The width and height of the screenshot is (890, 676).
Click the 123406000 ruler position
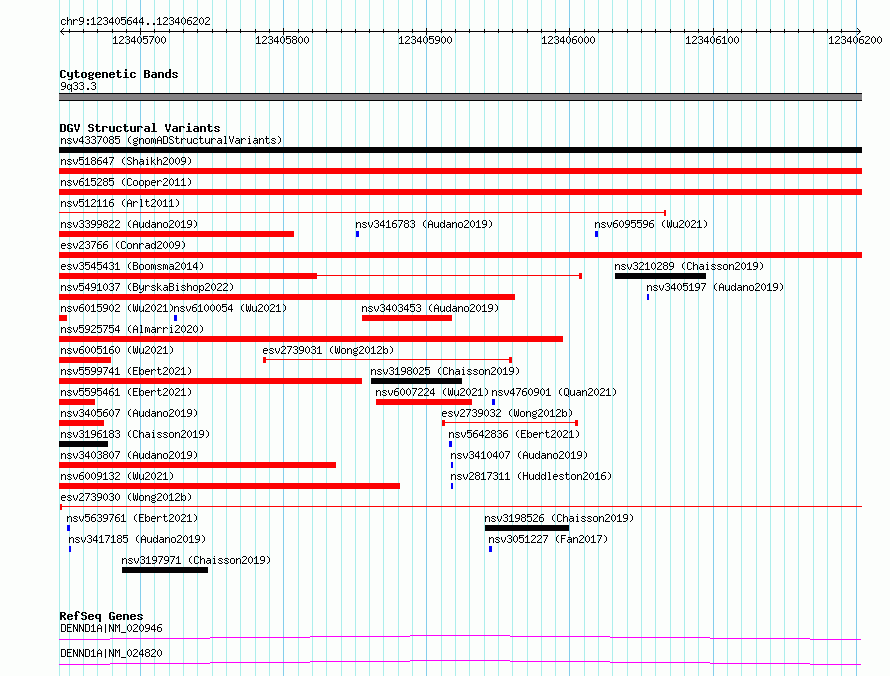point(568,40)
